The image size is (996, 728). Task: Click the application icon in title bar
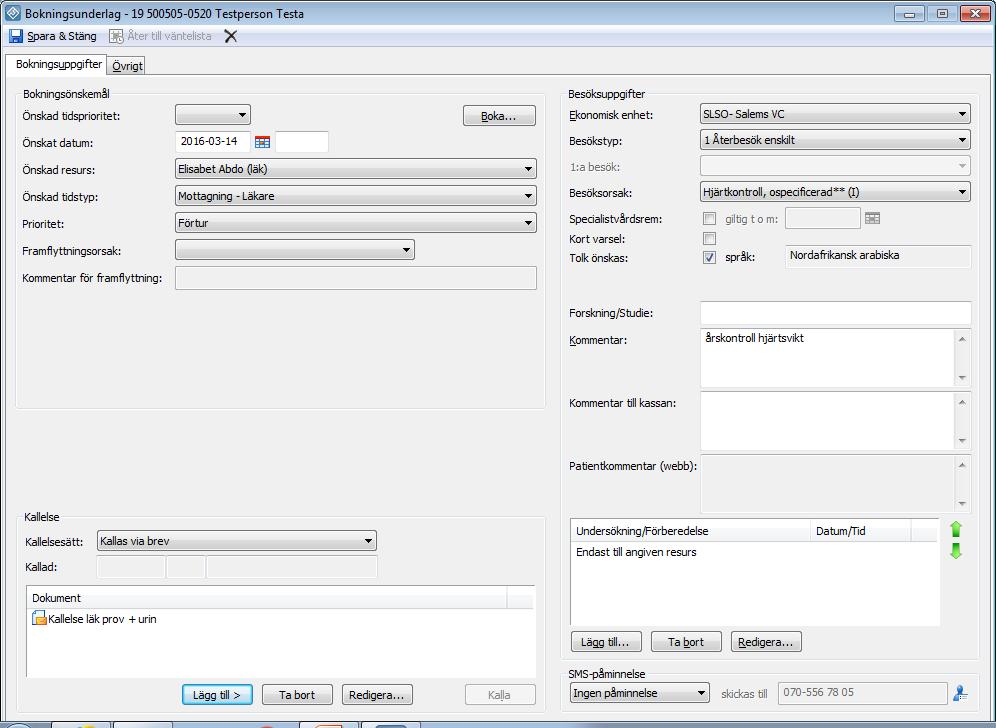tap(13, 13)
